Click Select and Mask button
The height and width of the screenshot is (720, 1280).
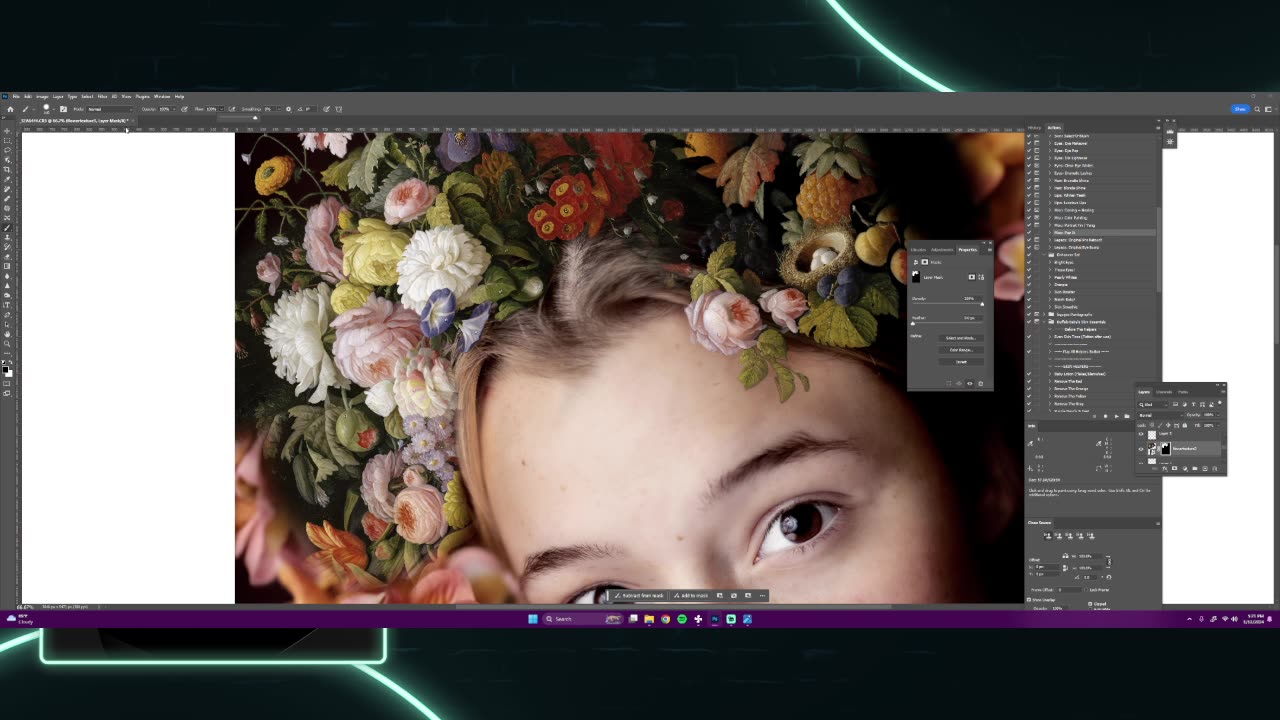pos(961,338)
